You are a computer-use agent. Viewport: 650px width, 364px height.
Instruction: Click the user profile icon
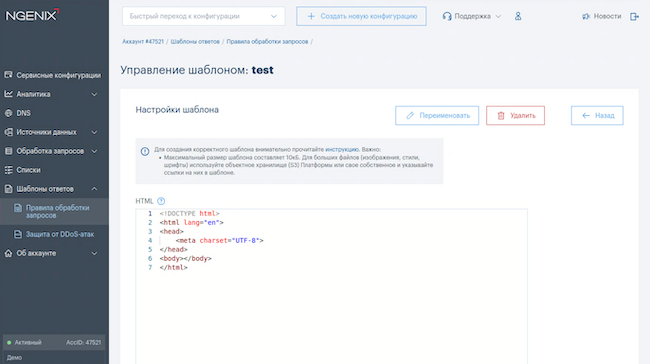point(518,16)
